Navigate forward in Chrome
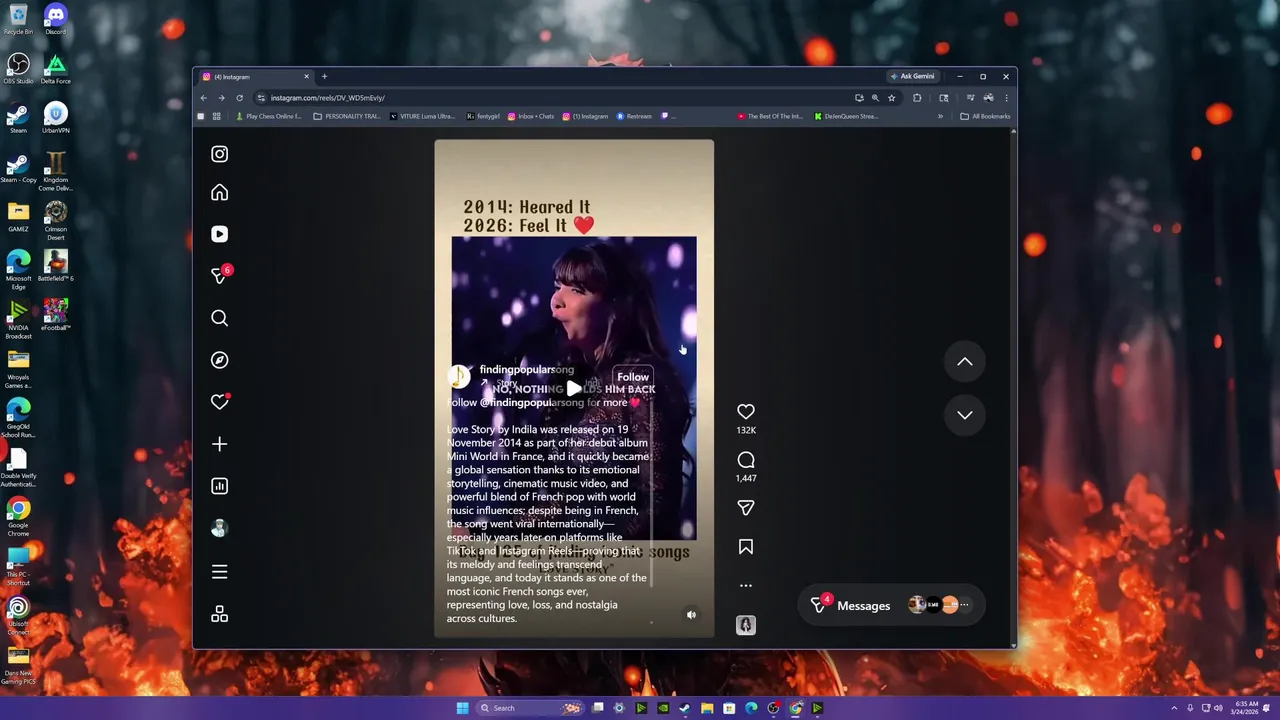 tap(221, 98)
